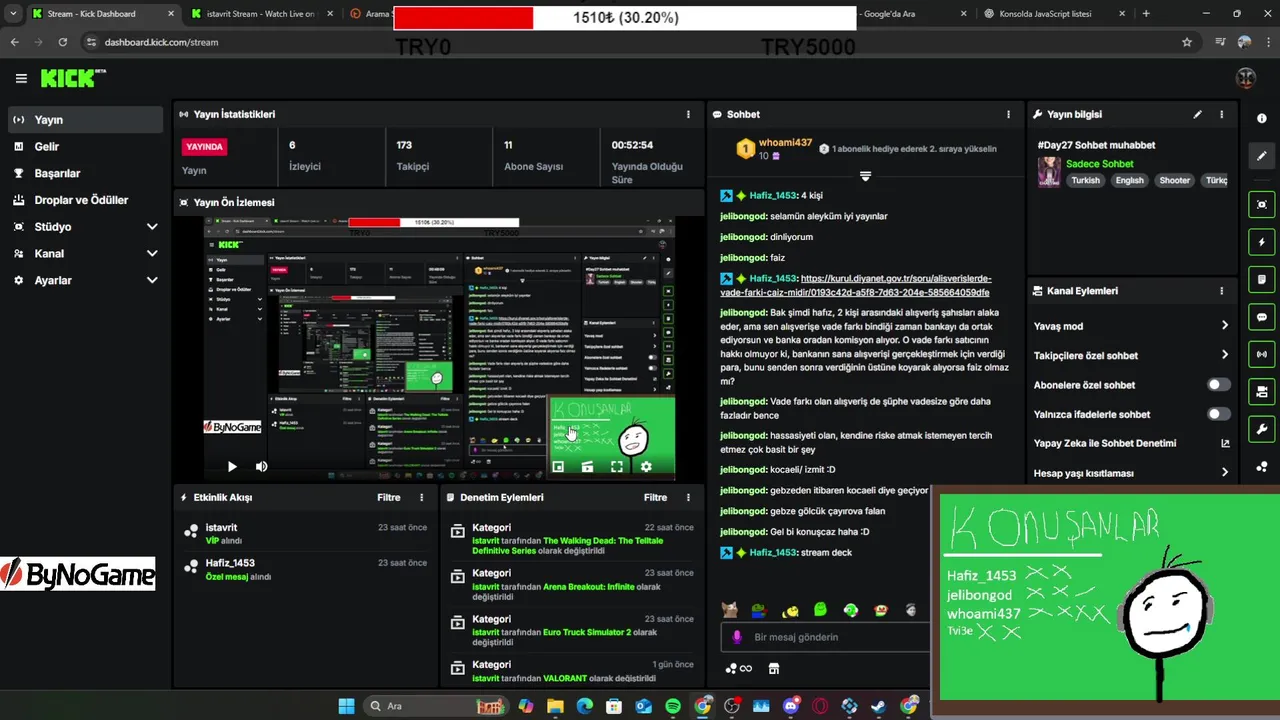
Task: Click the Bir mesaj gönderin chat input
Action: tap(824, 637)
